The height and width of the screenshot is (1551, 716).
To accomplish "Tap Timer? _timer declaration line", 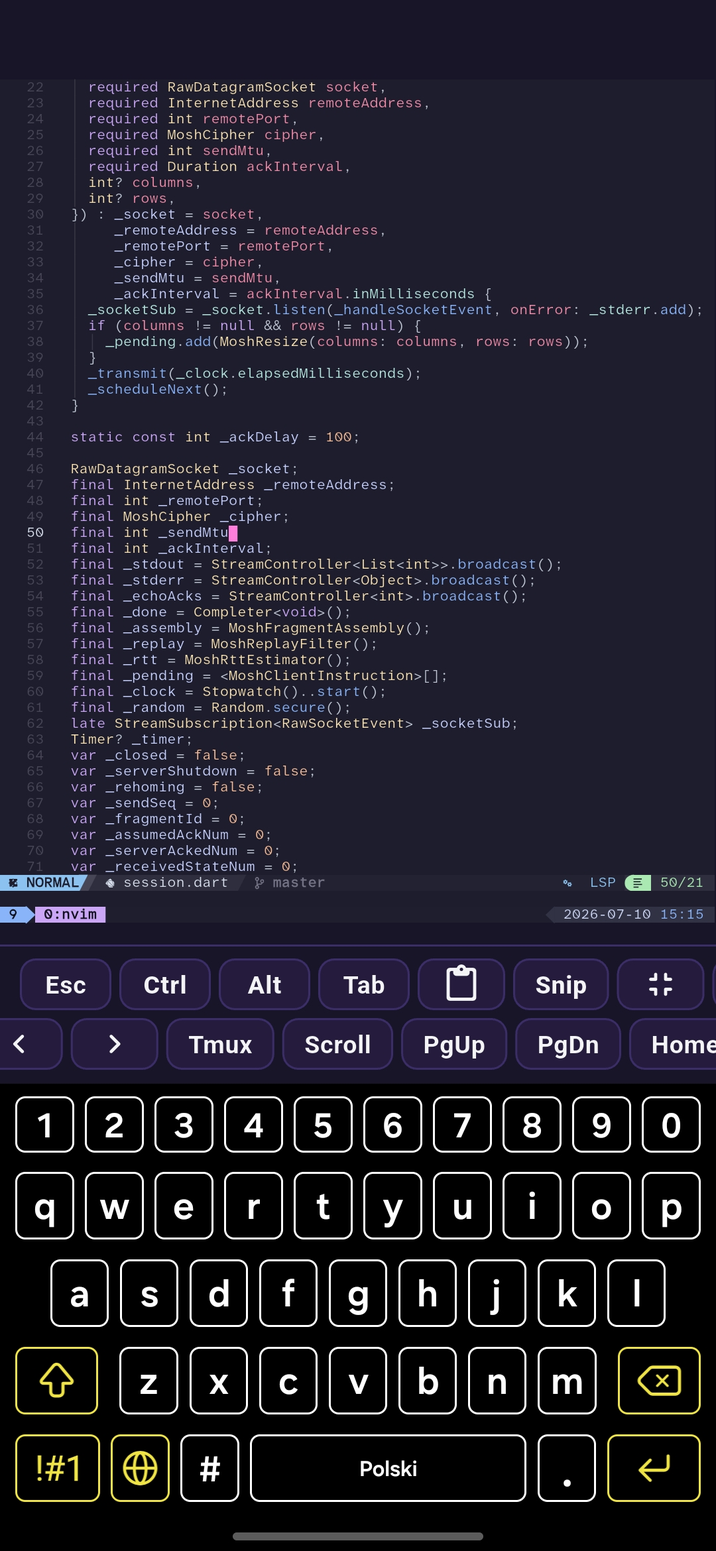I will click(x=131, y=739).
